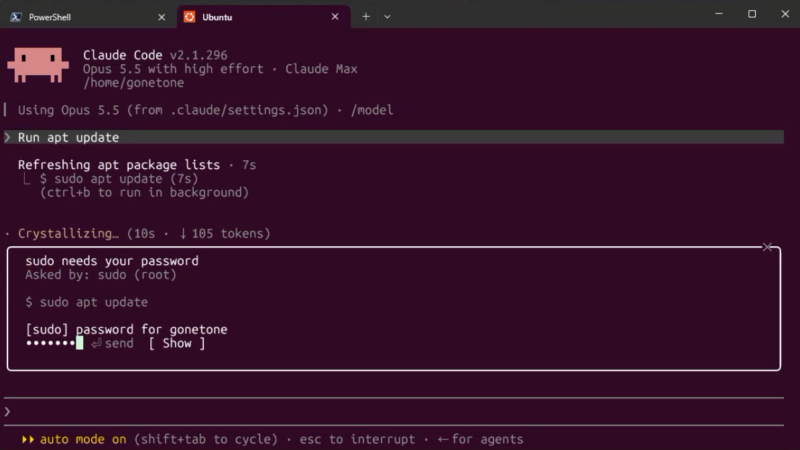Click '105 tokens' counter

click(228, 234)
